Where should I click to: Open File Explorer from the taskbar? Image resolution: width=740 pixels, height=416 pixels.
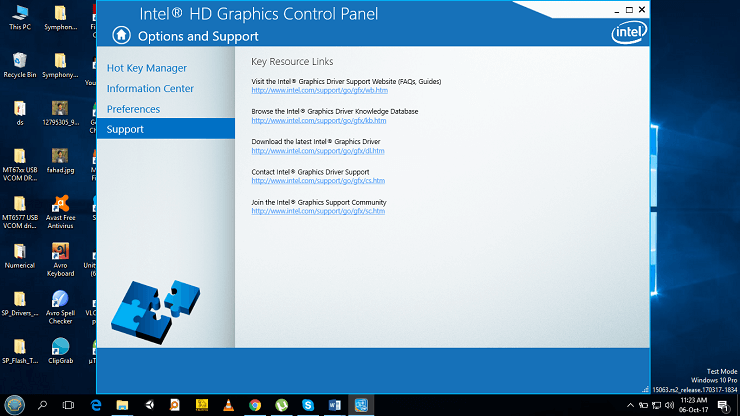tap(122, 405)
